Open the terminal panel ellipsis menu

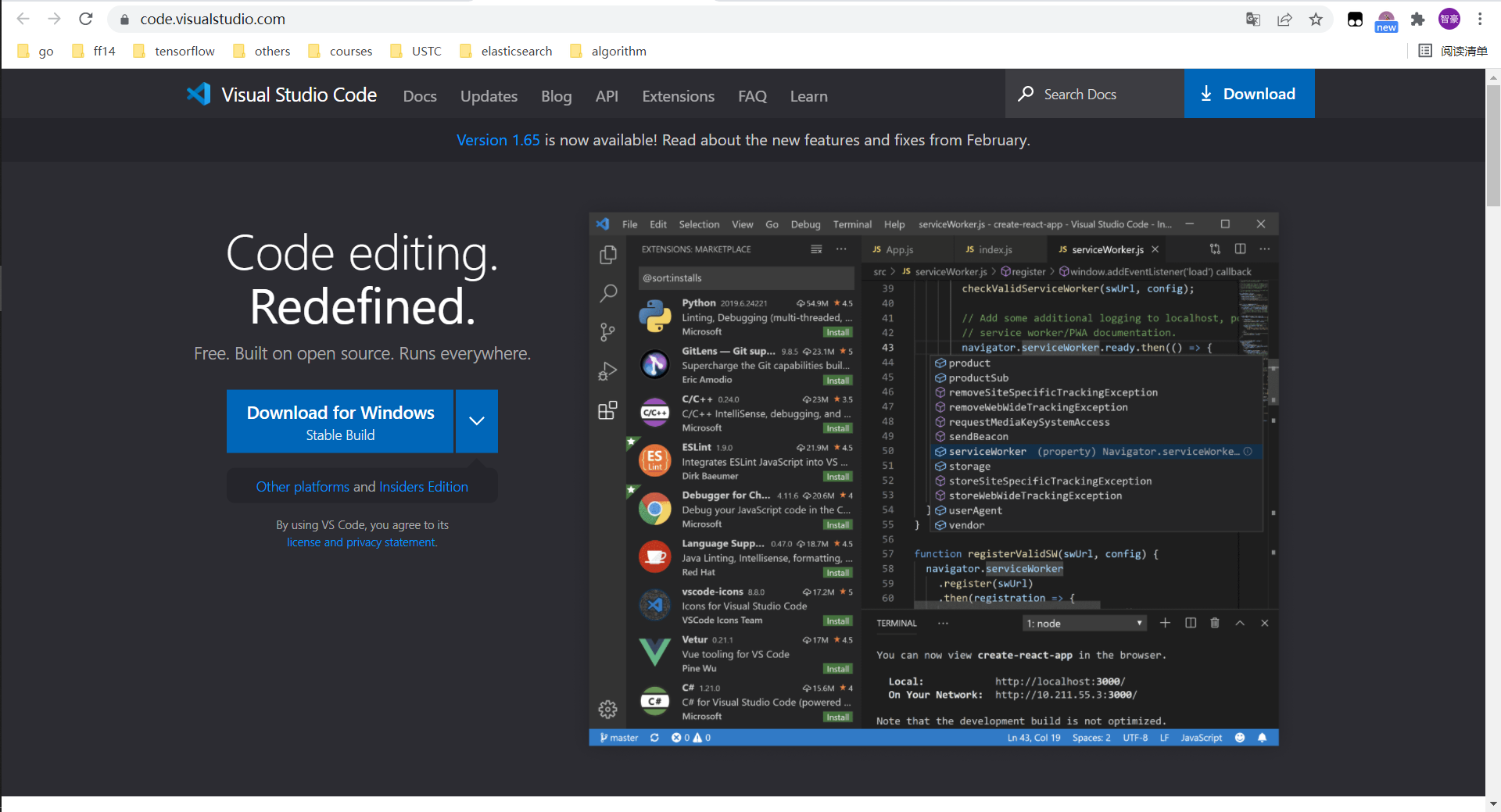tap(944, 623)
